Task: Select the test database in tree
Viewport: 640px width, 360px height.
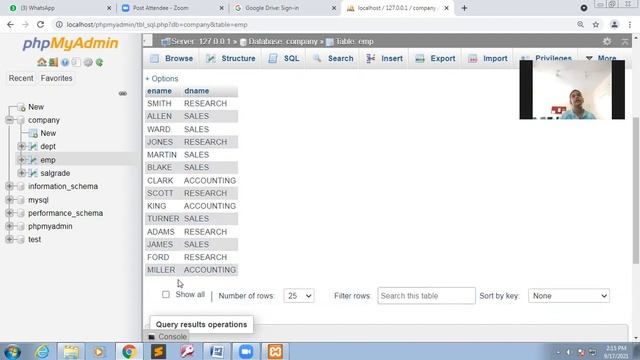Action: coord(34,239)
